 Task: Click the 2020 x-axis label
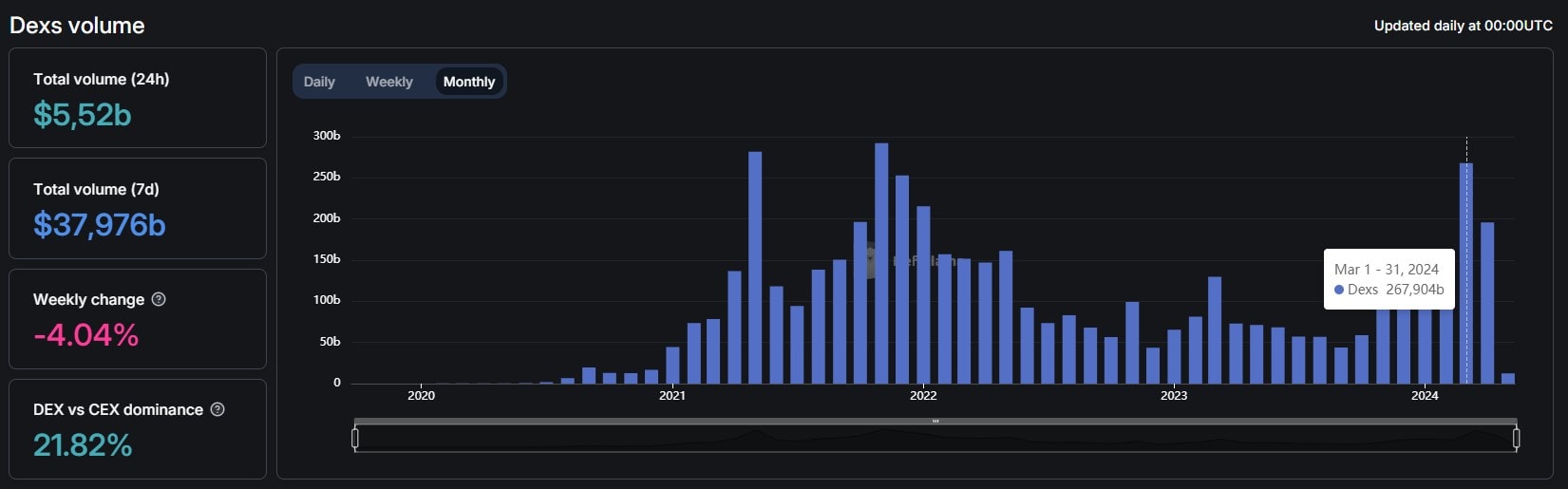pyautogui.click(x=421, y=396)
